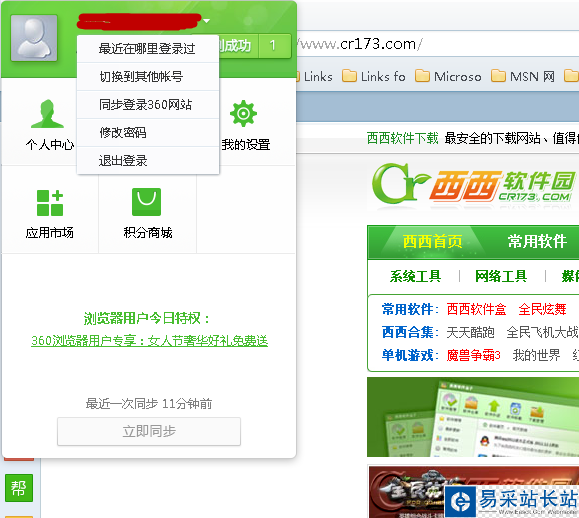Open the MSN 网 bookmark folder
This screenshot has height=518, width=579.
tap(523, 76)
